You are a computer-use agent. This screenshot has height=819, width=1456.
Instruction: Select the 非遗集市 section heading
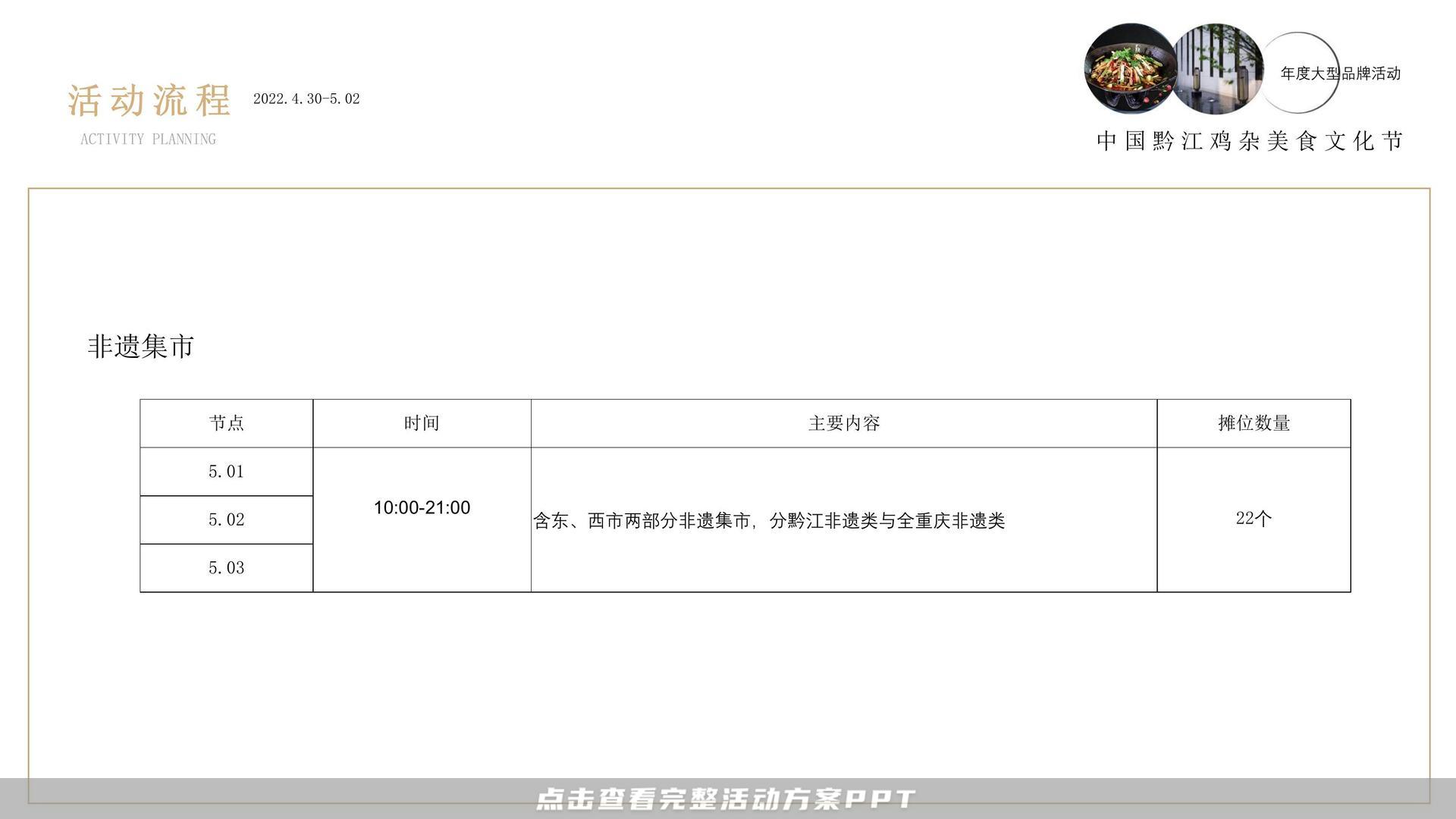(141, 347)
